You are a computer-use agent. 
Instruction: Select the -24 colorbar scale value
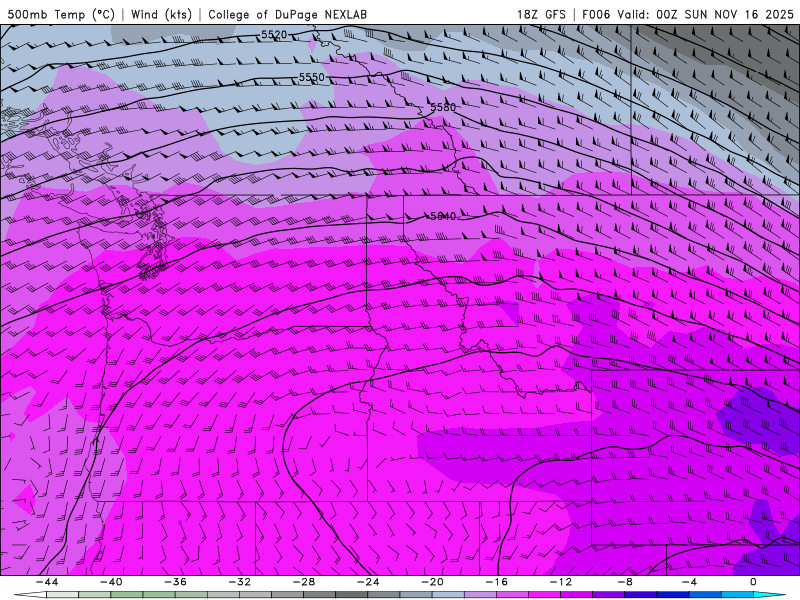click(x=368, y=582)
